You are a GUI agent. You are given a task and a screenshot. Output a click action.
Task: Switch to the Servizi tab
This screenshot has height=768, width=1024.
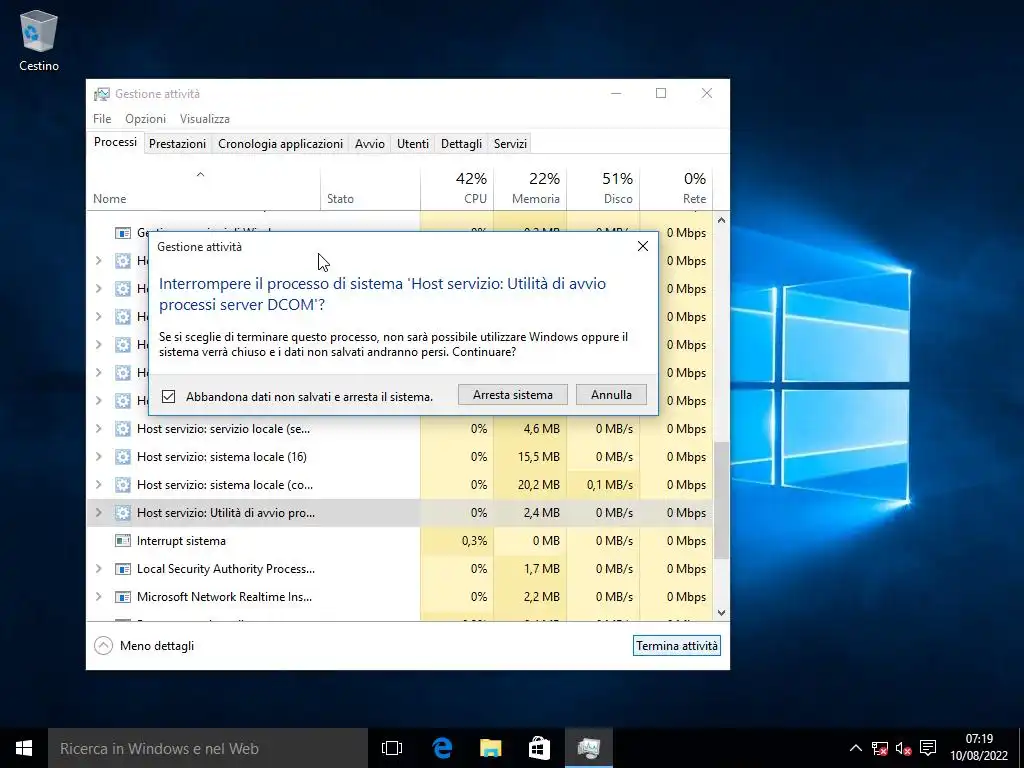(510, 144)
